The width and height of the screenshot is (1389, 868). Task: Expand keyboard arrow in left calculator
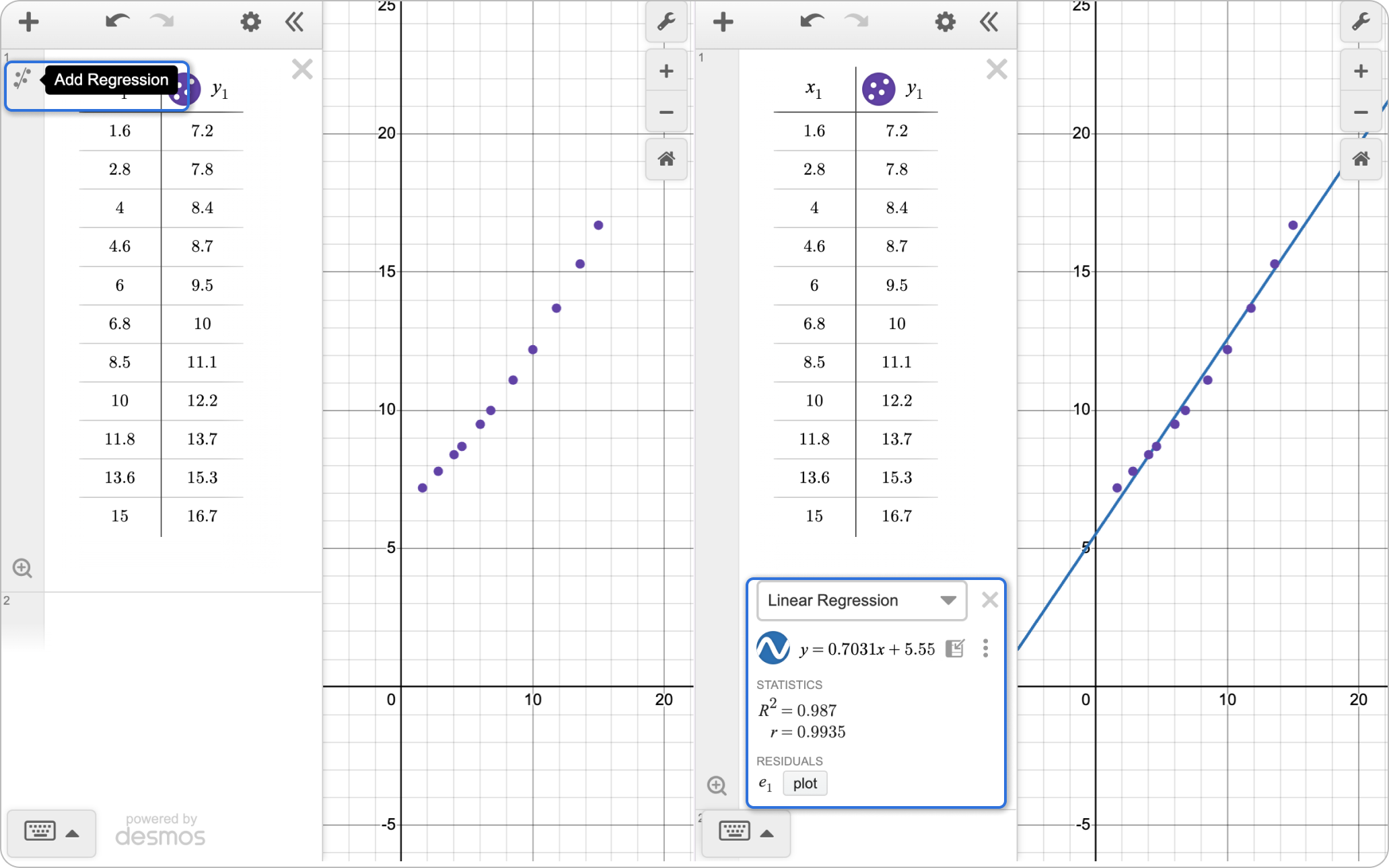coord(73,834)
